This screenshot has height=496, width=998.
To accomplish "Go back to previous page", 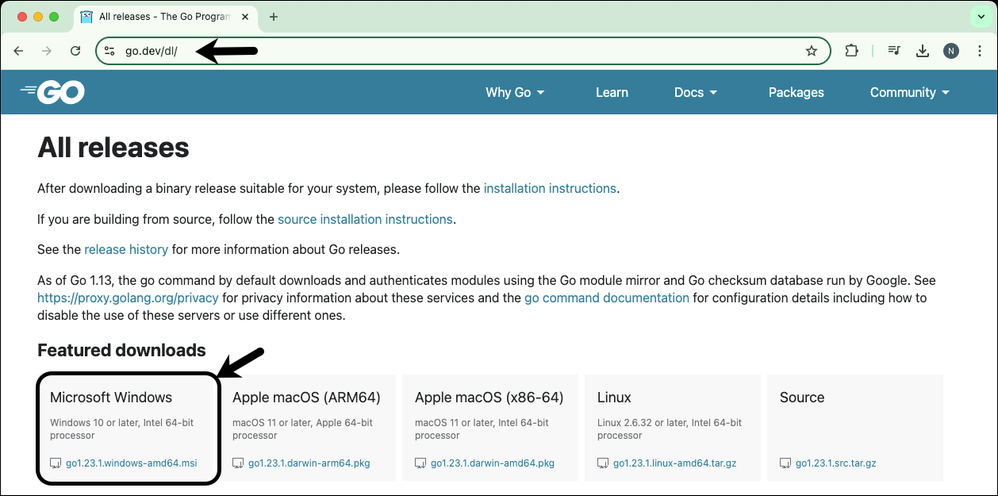I will (x=18, y=51).
